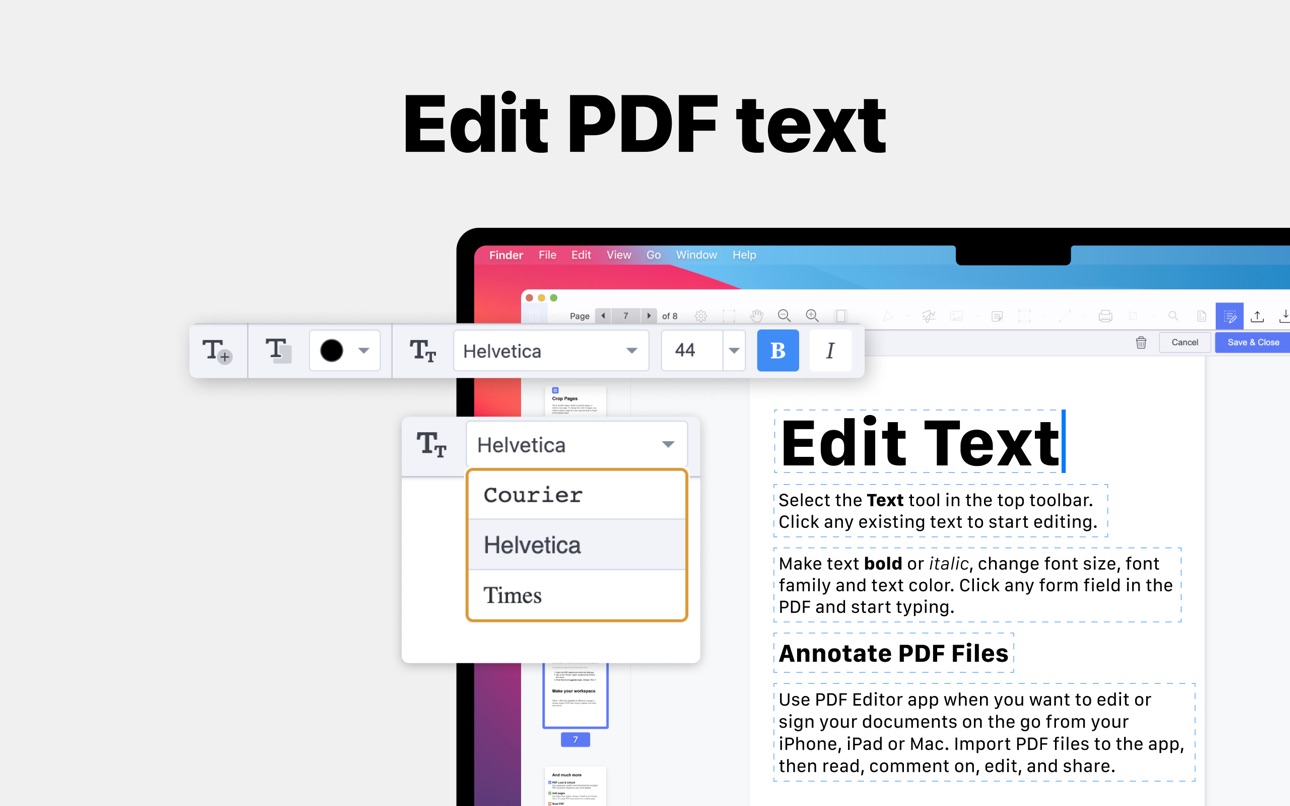Viewport: 1290px width, 806px height.
Task: Open the settings gear in the PDF toolbar
Action: coord(701,316)
